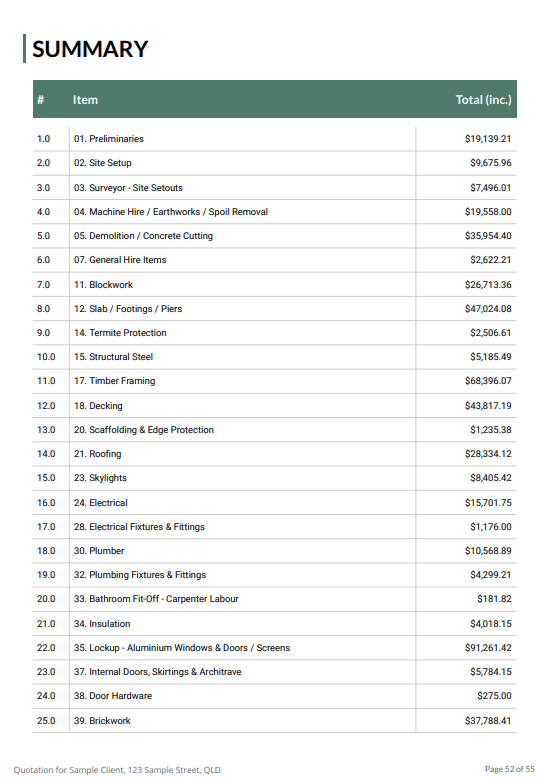Select '01. Preliminaries' row text
Viewport: 547px width, 778px height.
tap(109, 139)
